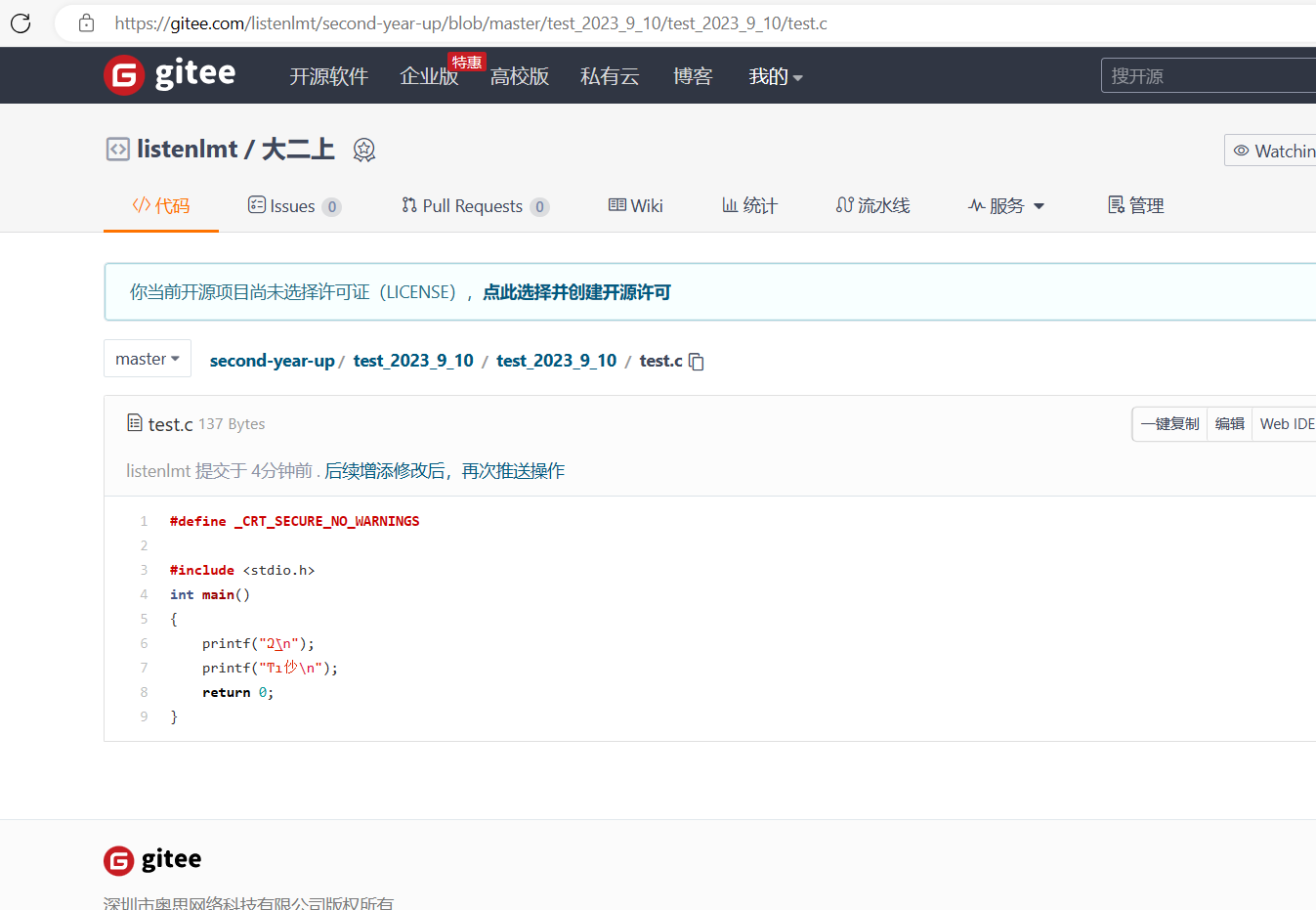The image size is (1316, 910).
Task: Click the listenlmt committer name
Action: coord(158,471)
